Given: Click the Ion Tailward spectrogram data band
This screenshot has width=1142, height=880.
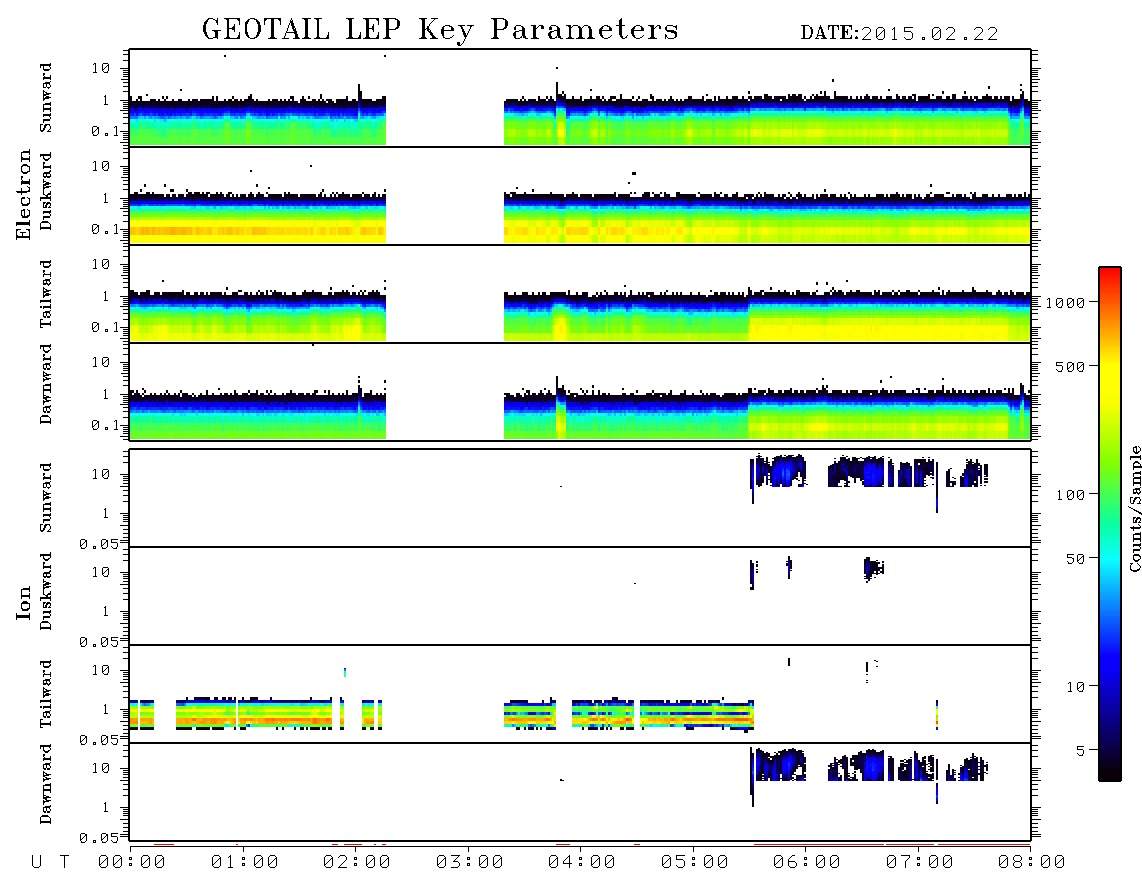Looking at the screenshot, I should [x=441, y=714].
